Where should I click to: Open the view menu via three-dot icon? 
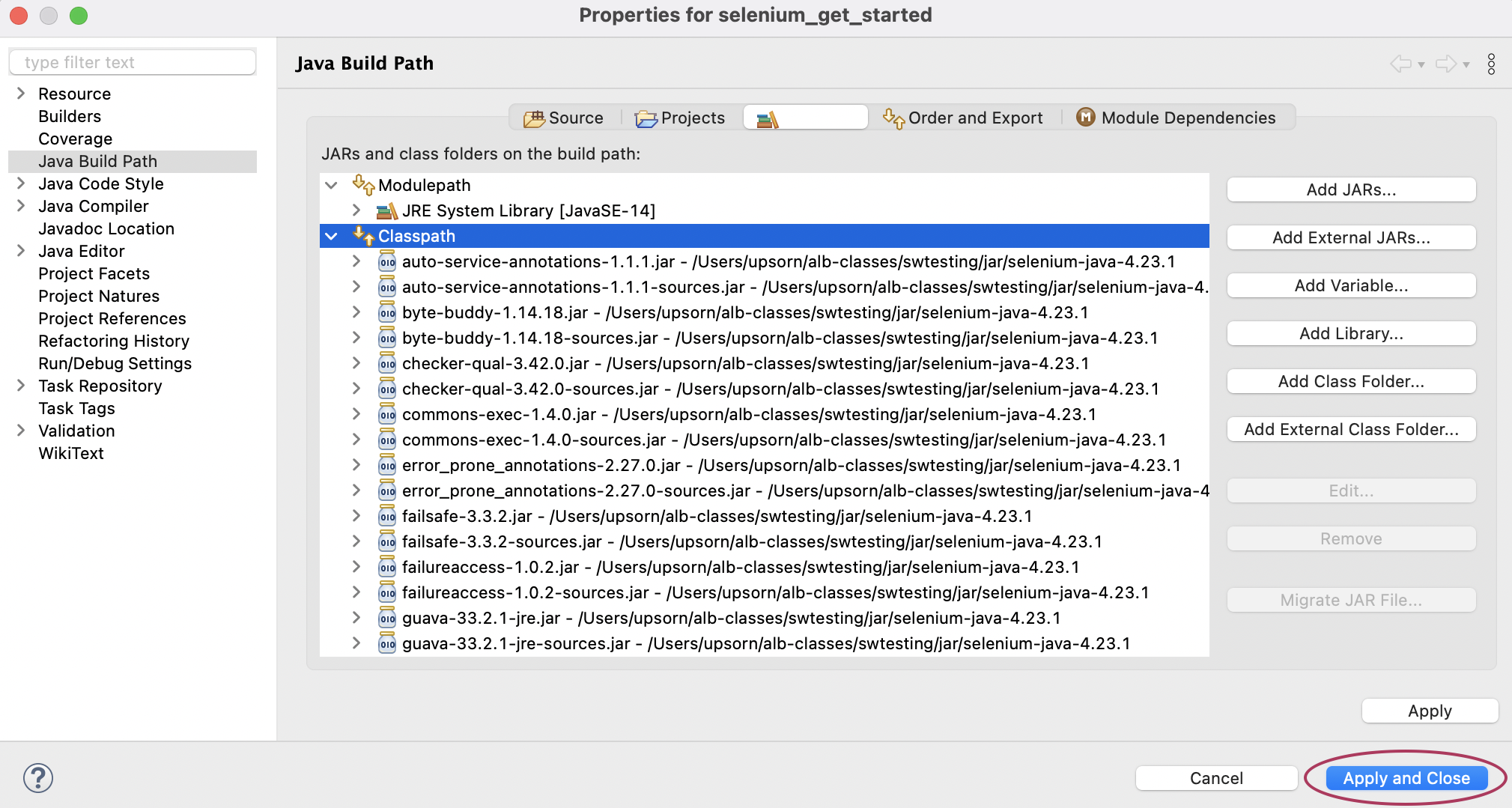(x=1491, y=64)
